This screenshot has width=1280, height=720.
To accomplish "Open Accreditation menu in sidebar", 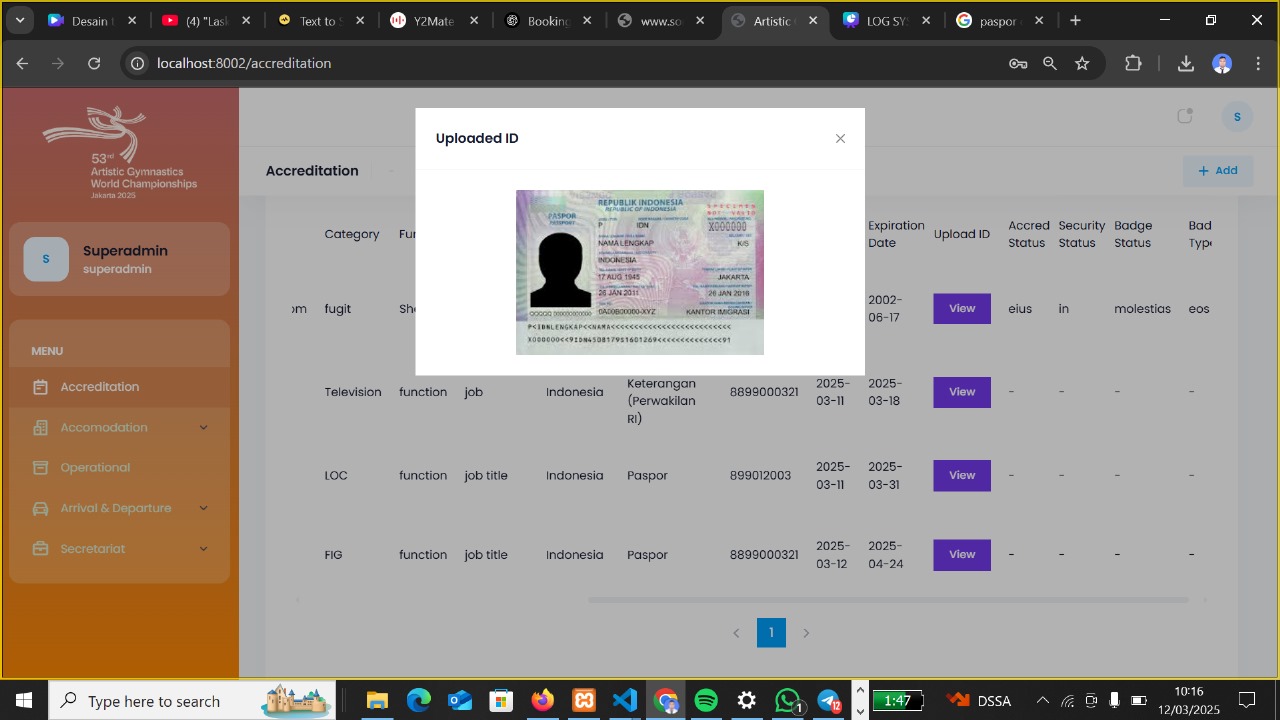I will point(99,387).
